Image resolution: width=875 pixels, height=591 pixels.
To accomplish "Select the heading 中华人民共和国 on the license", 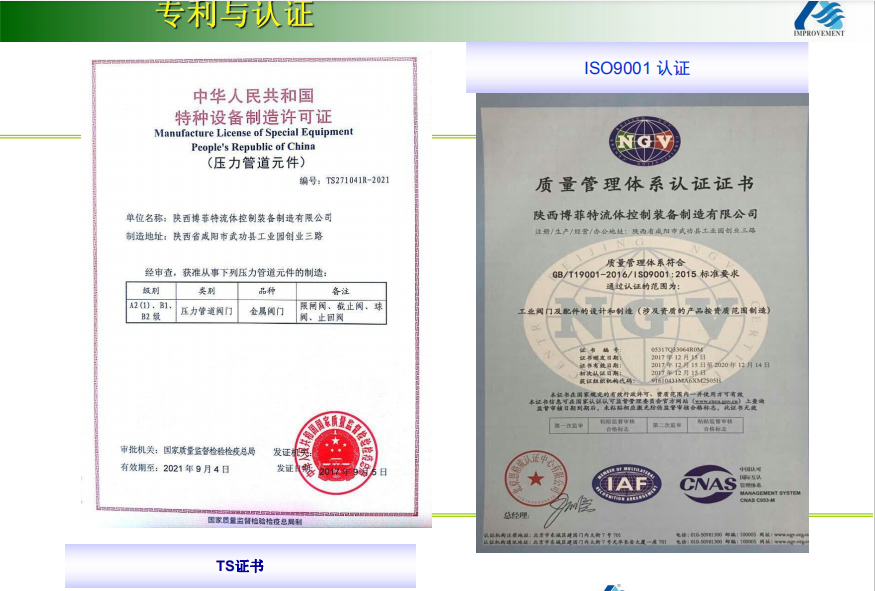I will click(253, 96).
